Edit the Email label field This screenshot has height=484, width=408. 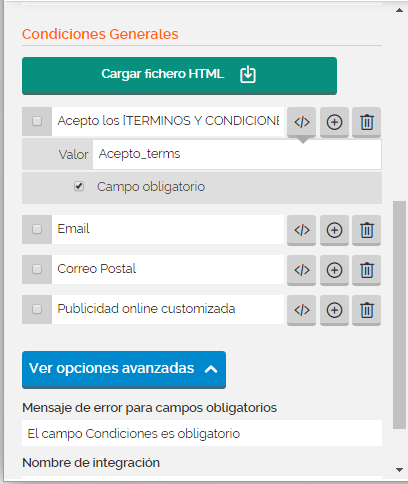(x=168, y=229)
